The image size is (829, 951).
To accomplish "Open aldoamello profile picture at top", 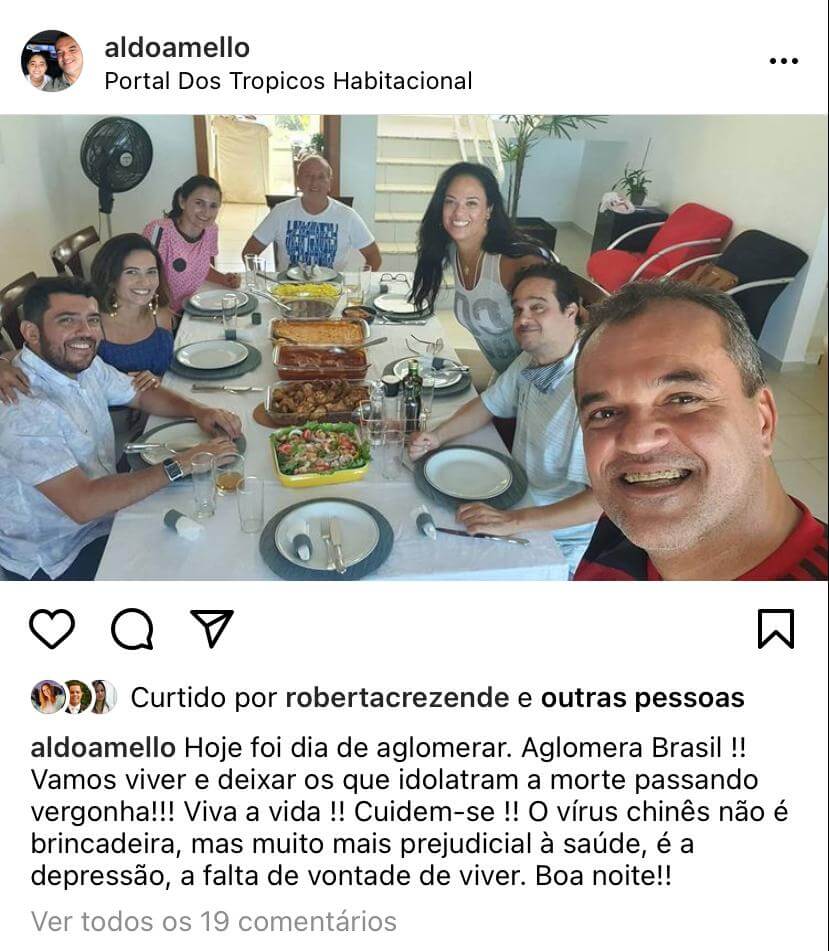I will 52,61.
